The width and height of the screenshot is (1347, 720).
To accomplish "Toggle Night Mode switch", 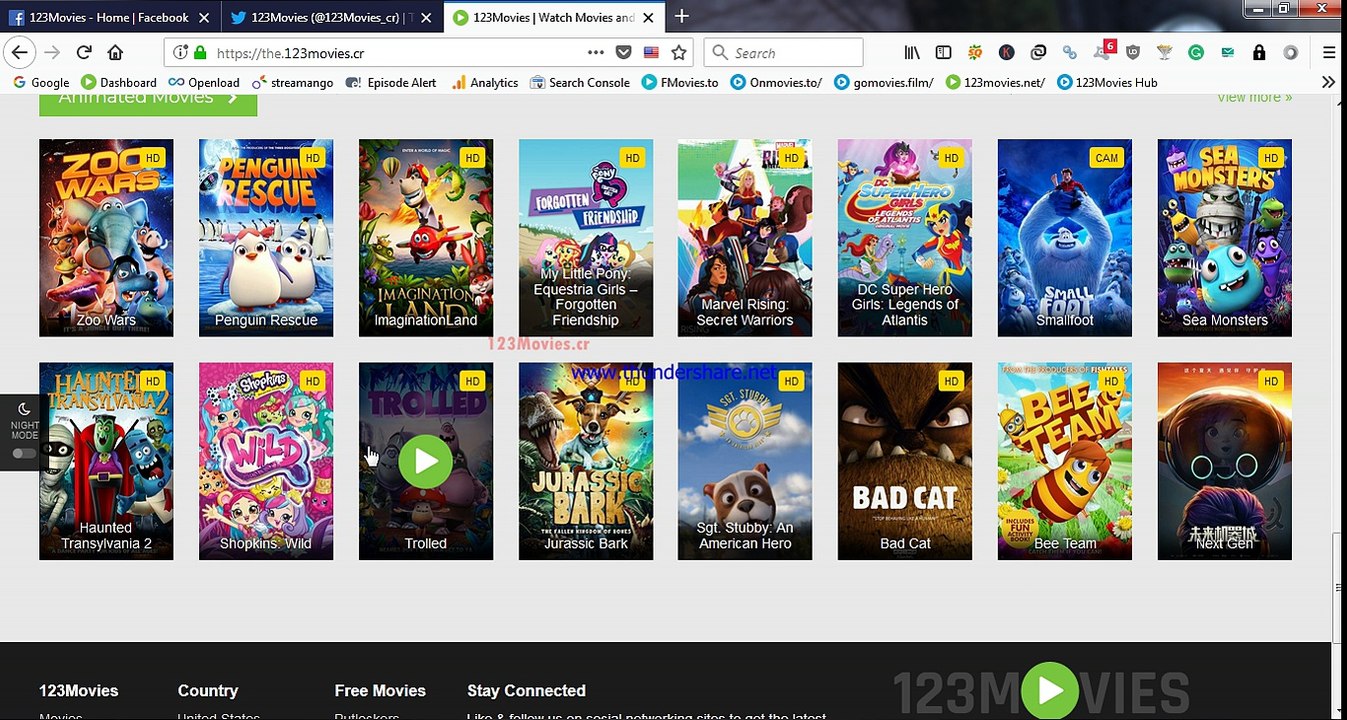I will coord(23,453).
